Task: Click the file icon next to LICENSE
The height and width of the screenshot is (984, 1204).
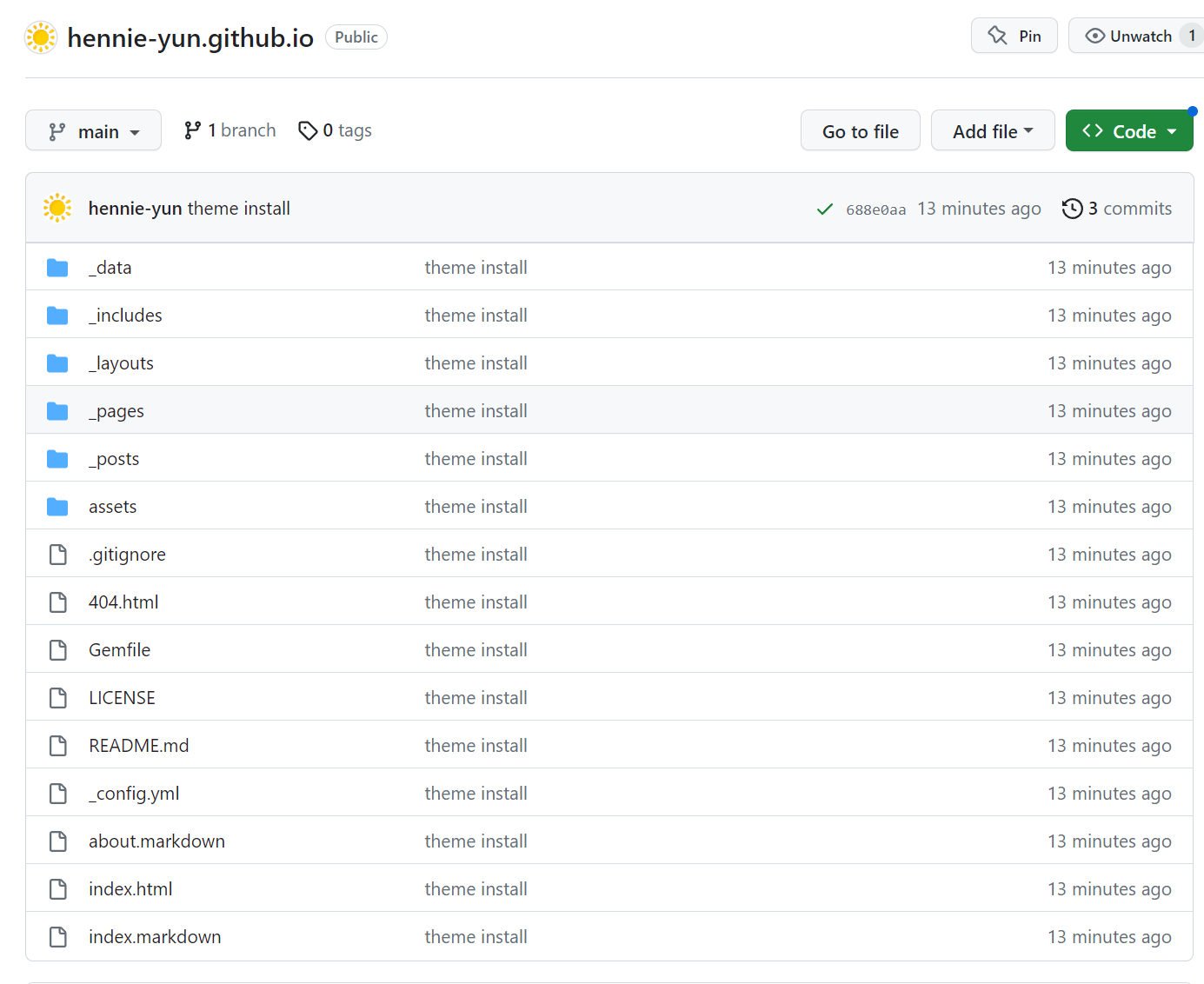Action: [x=58, y=698]
